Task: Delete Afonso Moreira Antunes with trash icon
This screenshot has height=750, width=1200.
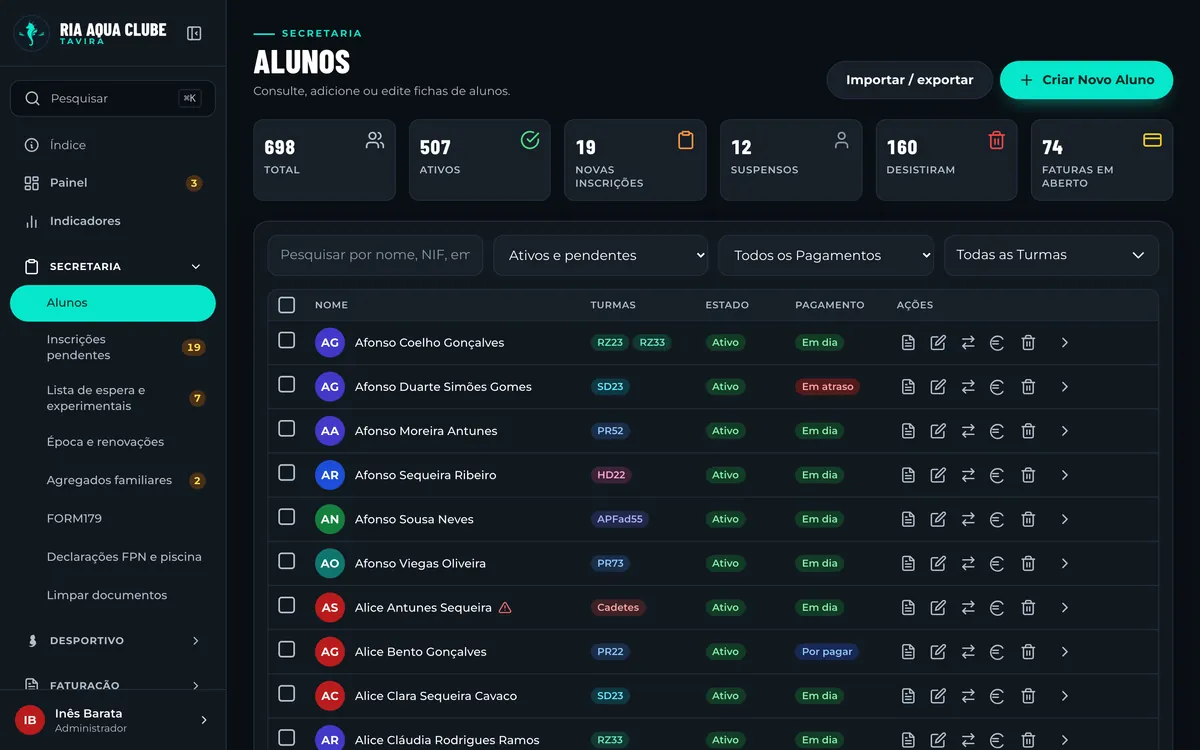Action: [1028, 431]
